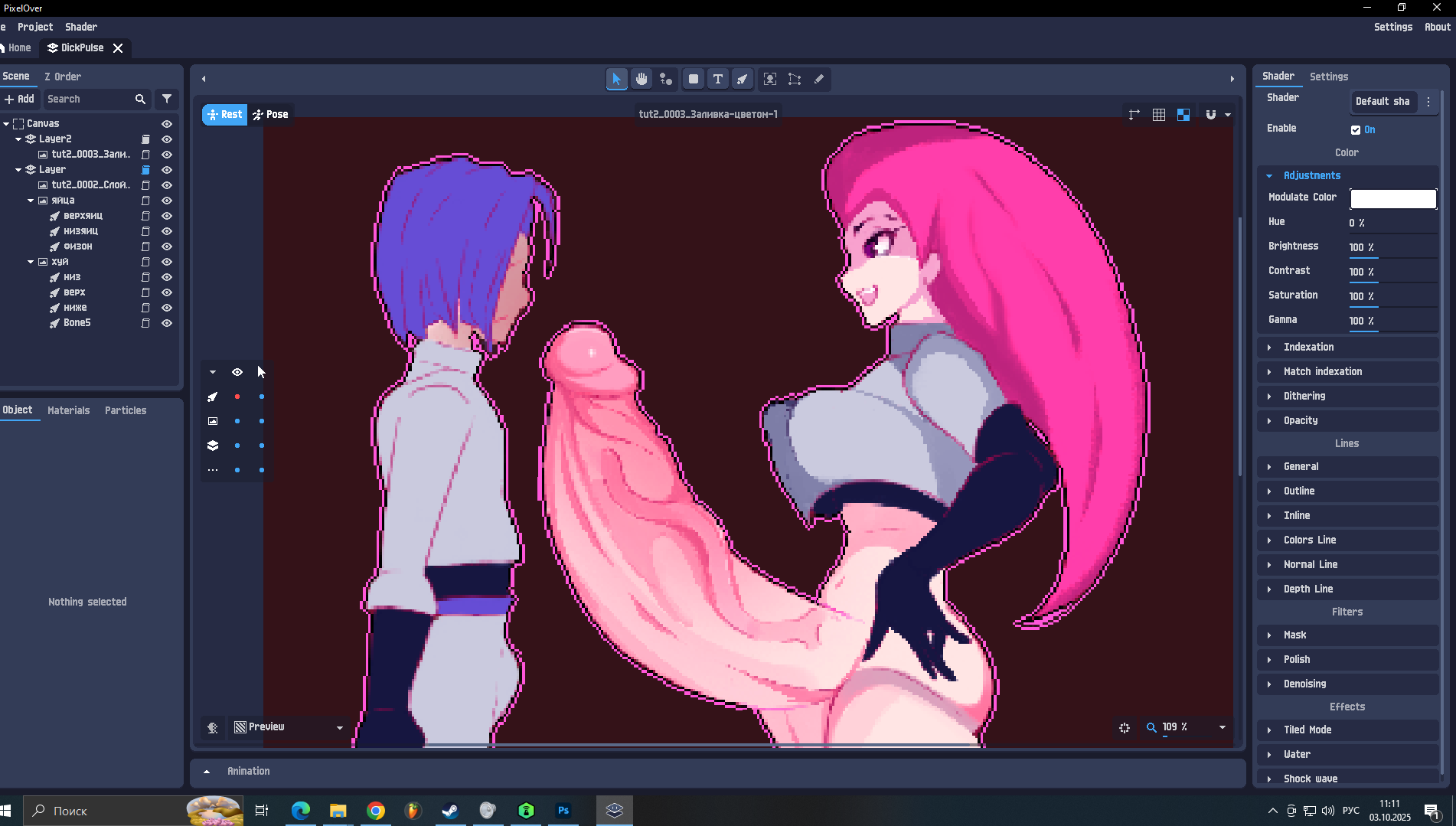Activate the hand pan tool
The width and height of the screenshot is (1456, 826).
(x=641, y=79)
